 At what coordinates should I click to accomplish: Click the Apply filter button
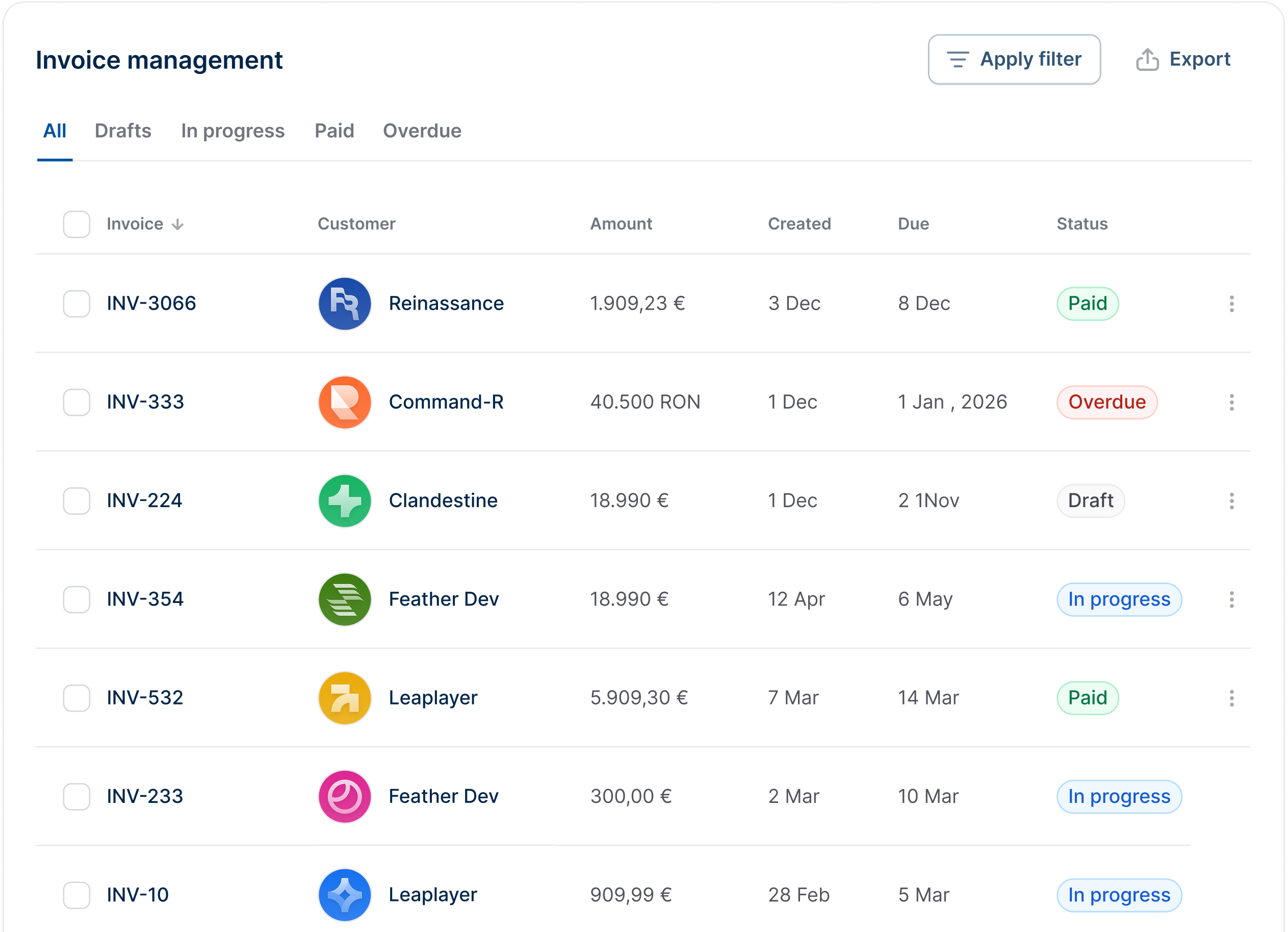[x=1014, y=60]
